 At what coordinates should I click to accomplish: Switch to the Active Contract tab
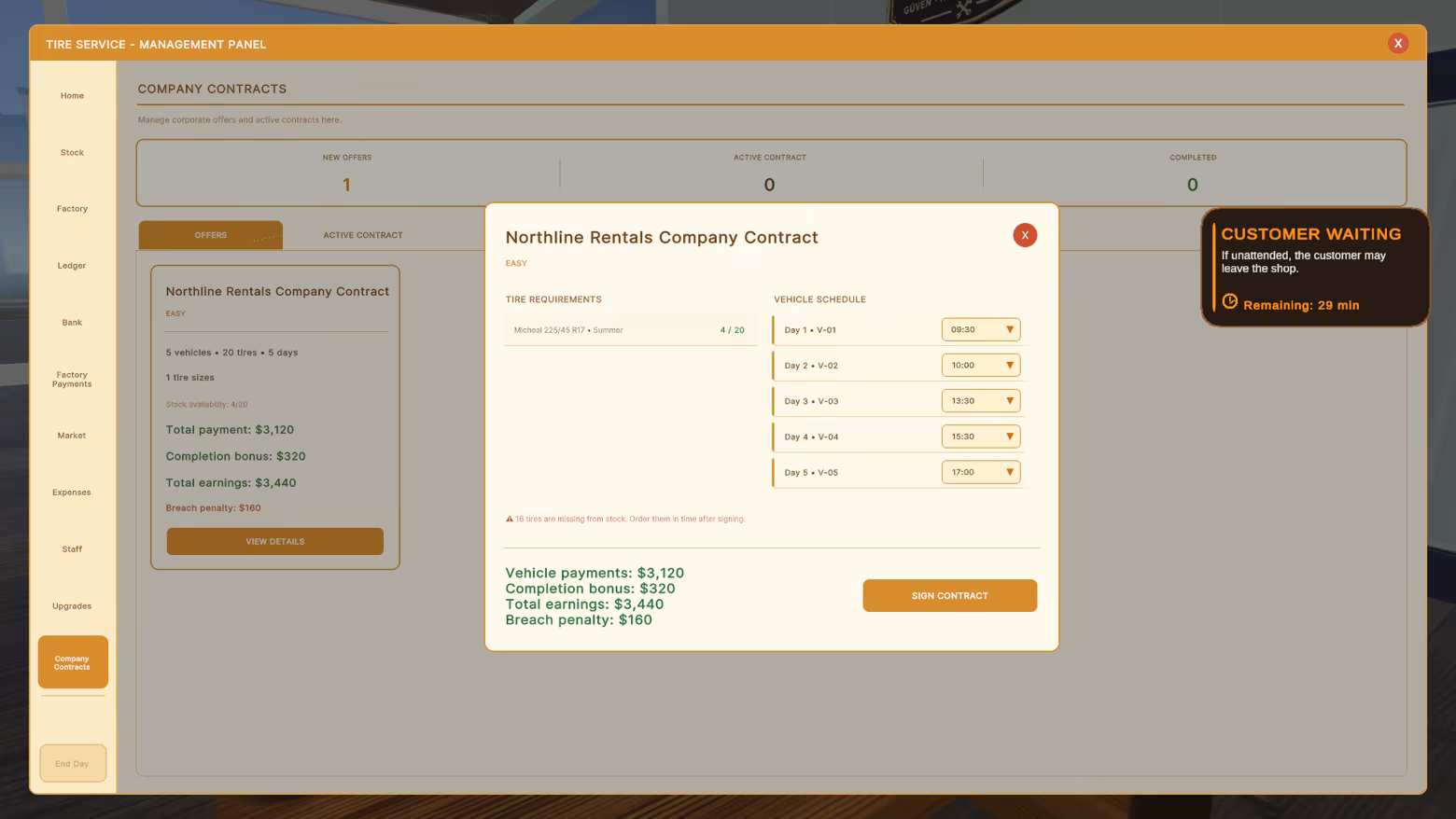363,235
